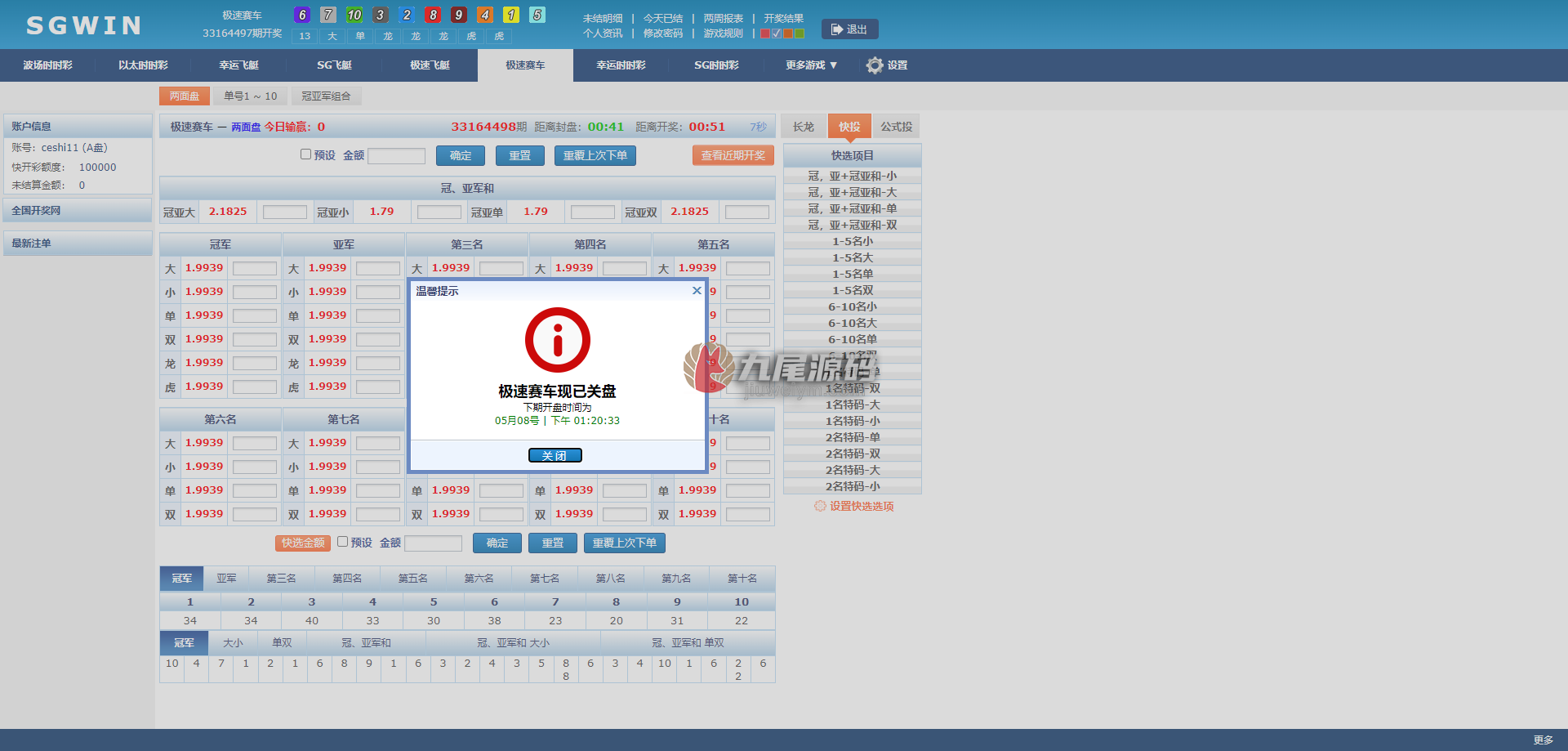Click the red number 8 ball

coord(433,15)
